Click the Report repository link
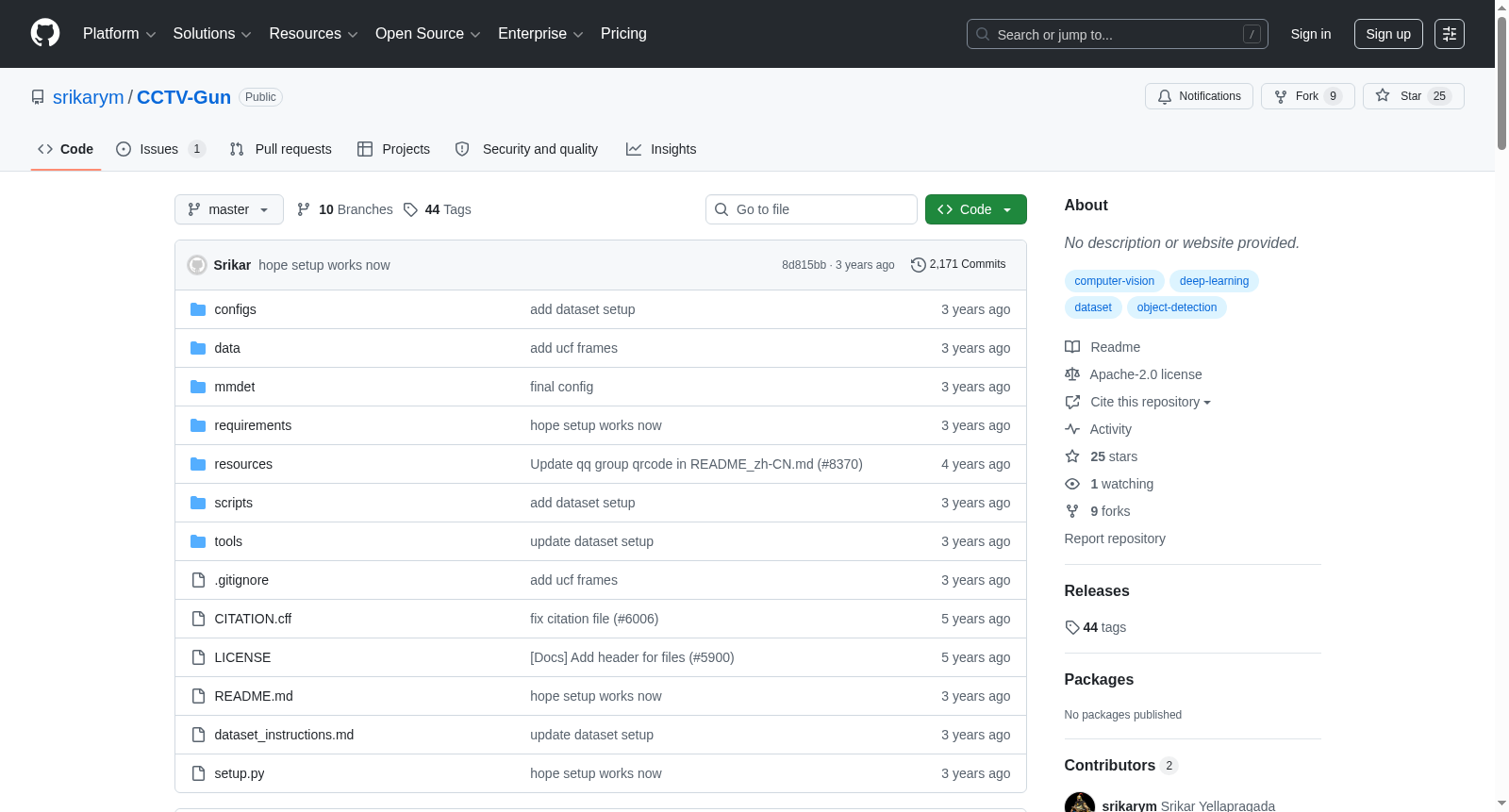This screenshot has width=1509, height=812. point(1115,539)
